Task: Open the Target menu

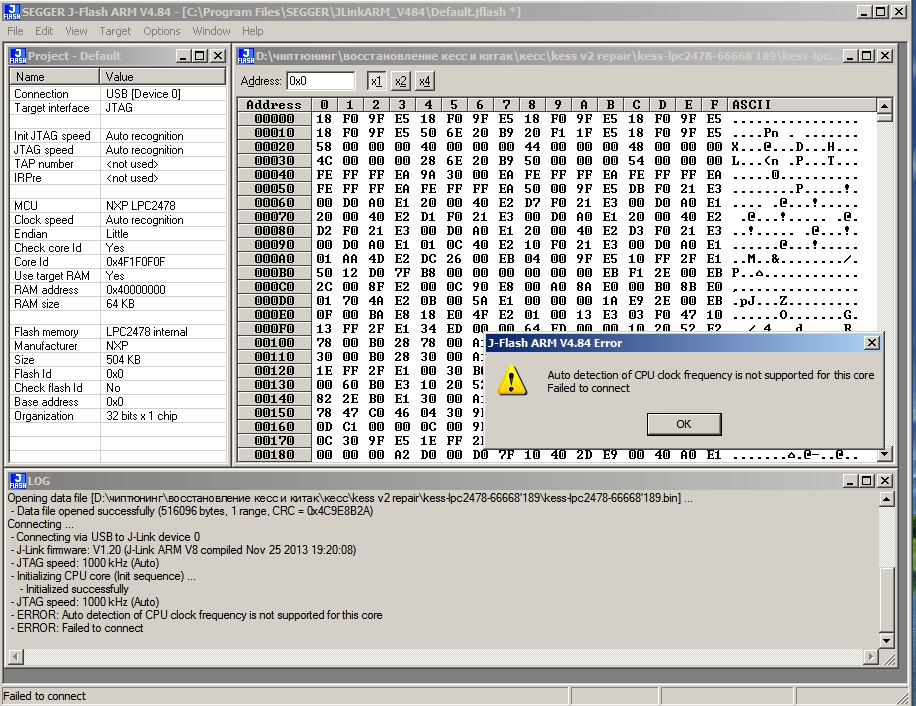Action: coord(115,31)
